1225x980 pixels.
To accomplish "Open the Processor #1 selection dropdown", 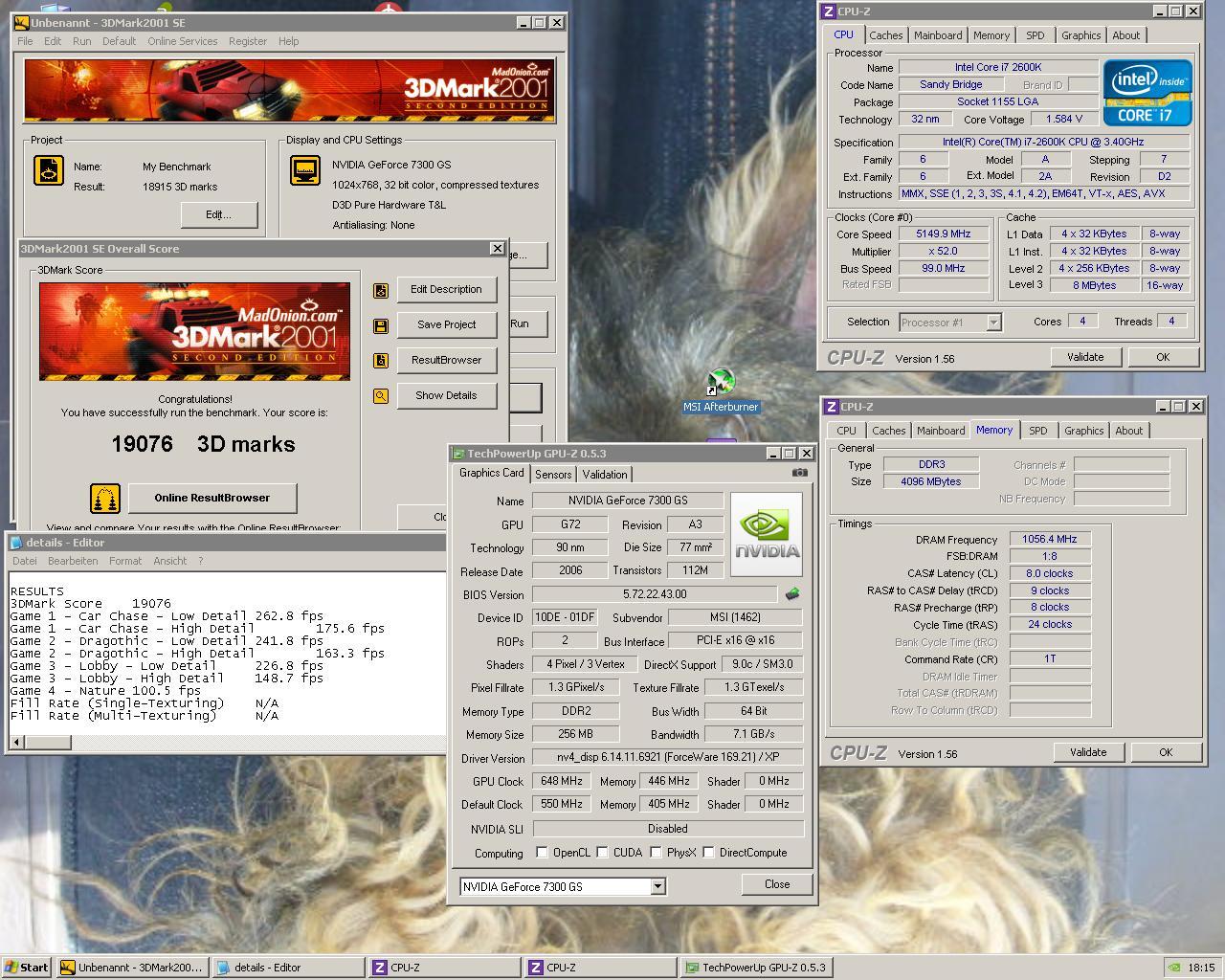I will coord(993,323).
